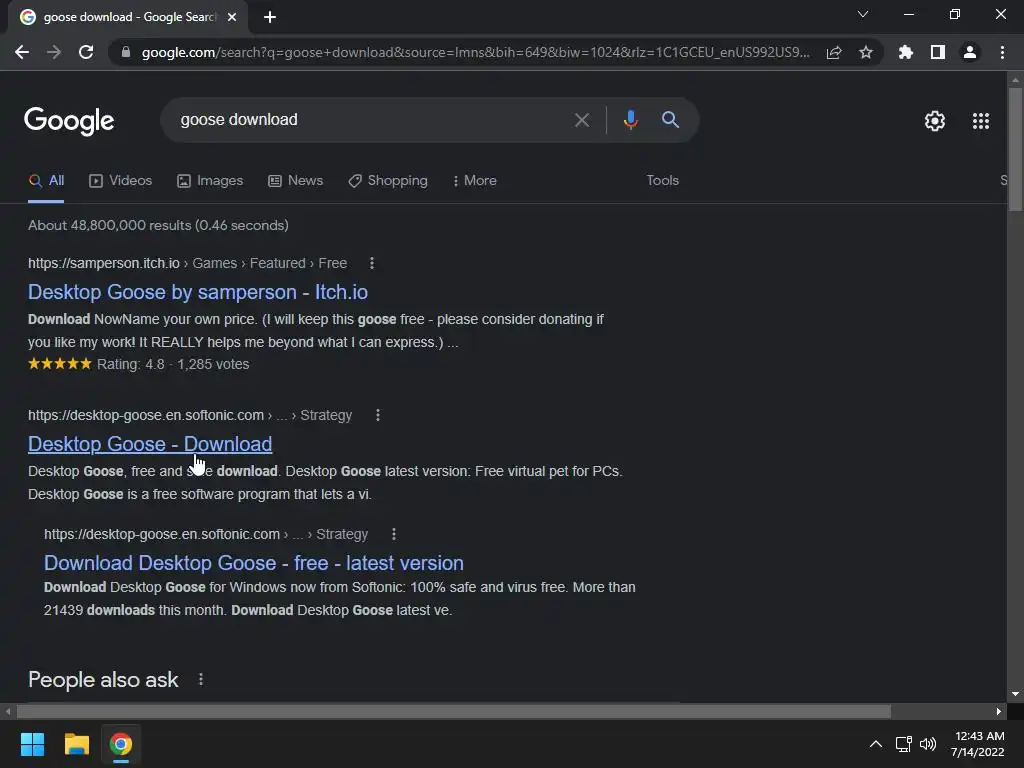Open the Chrome profile avatar icon
The width and height of the screenshot is (1024, 768).
[x=970, y=52]
